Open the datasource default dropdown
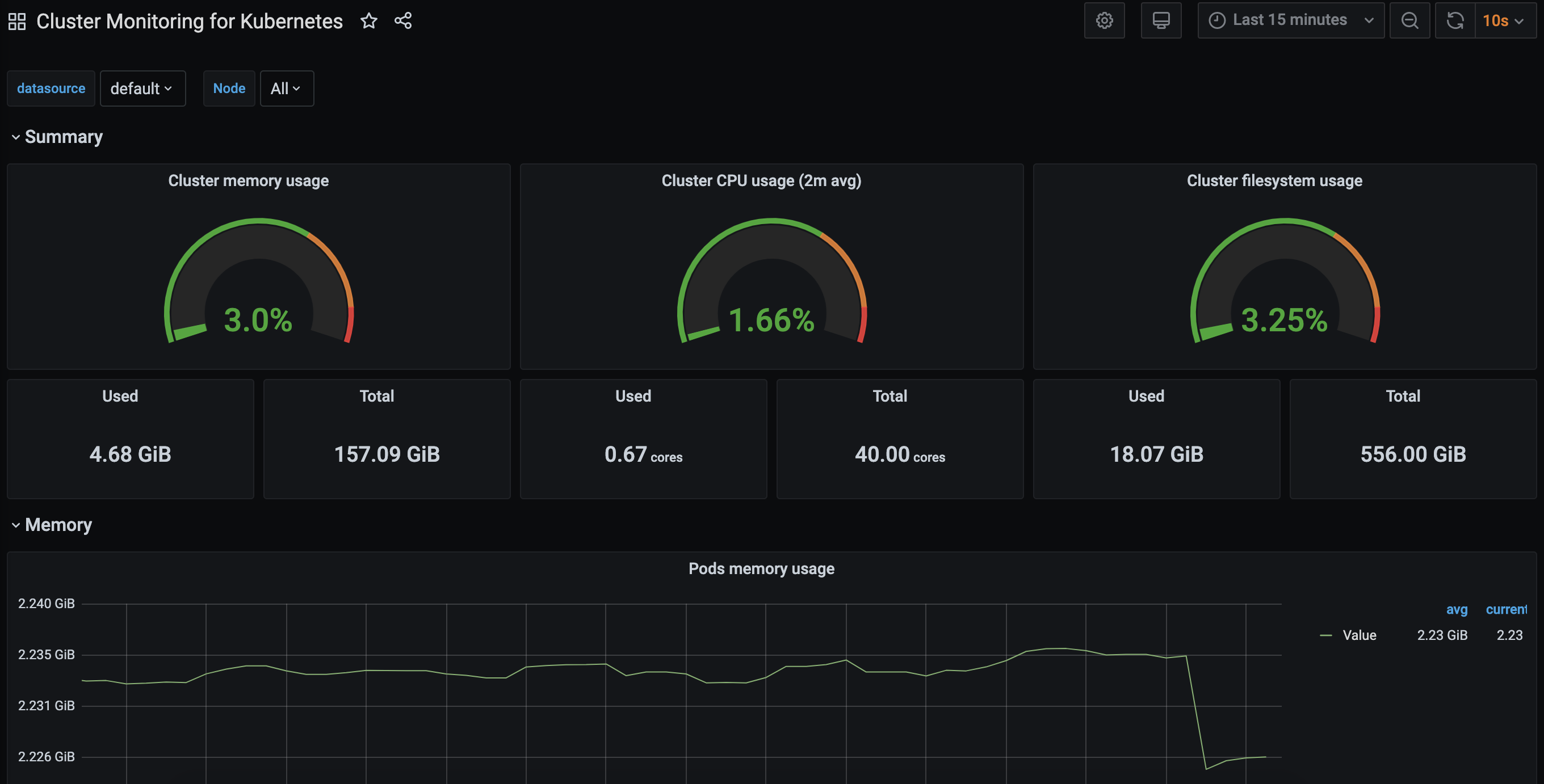Viewport: 1544px width, 784px height. 142,88
